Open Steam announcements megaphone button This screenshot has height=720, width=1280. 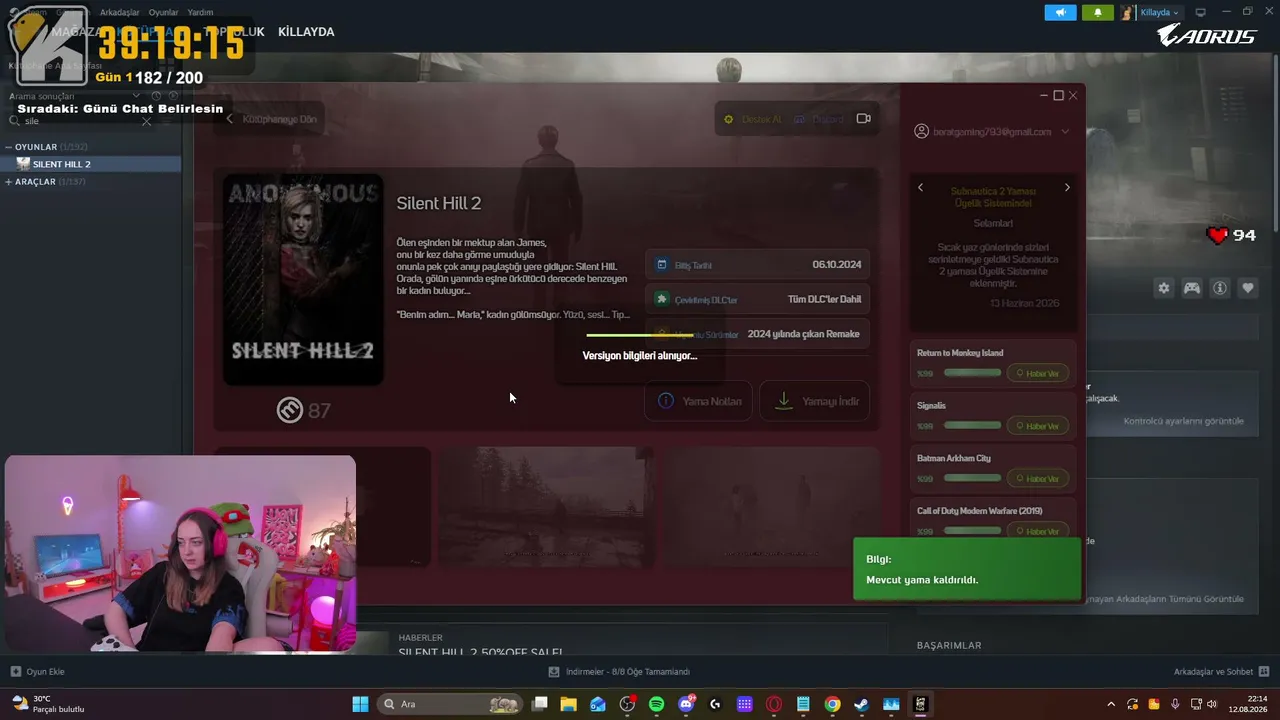pyautogui.click(x=1061, y=13)
